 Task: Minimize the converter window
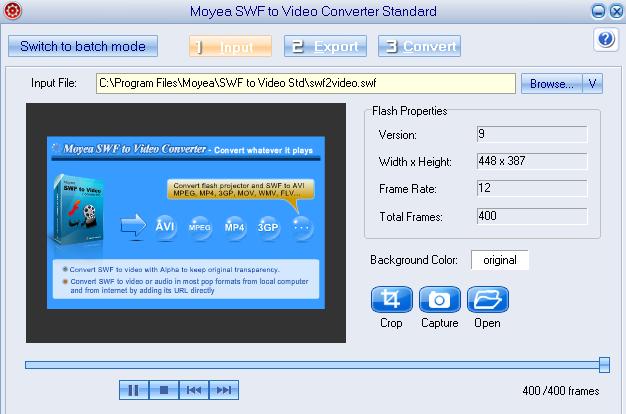point(598,11)
